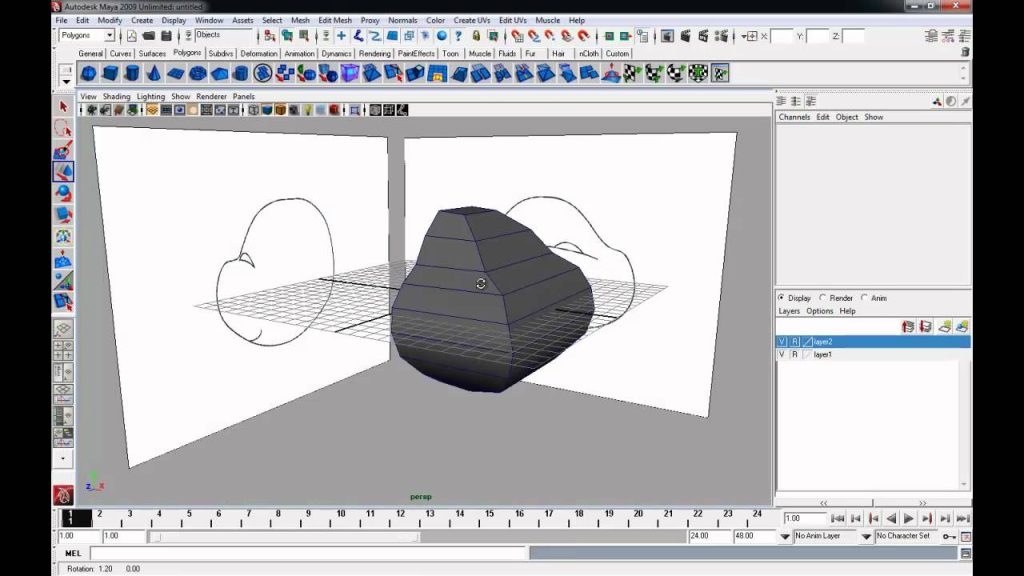
Task: Click move layer down icon
Action: click(925, 326)
